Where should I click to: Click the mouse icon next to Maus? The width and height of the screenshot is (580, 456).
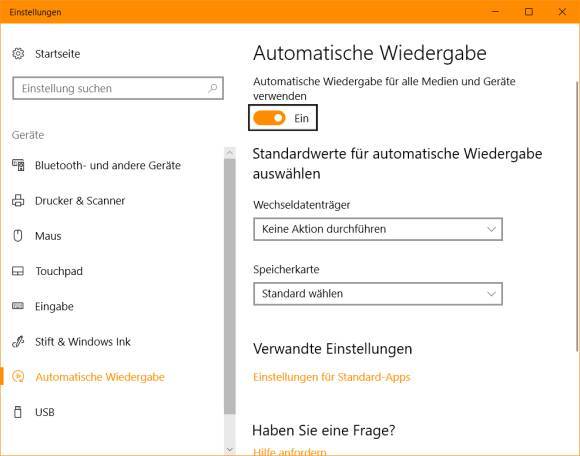click(18, 236)
